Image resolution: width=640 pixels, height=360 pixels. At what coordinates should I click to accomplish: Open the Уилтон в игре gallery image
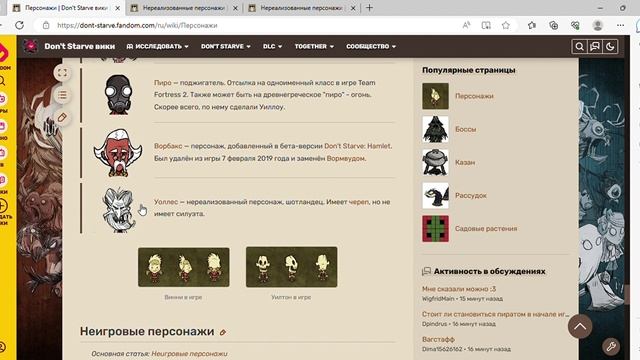tap(291, 267)
